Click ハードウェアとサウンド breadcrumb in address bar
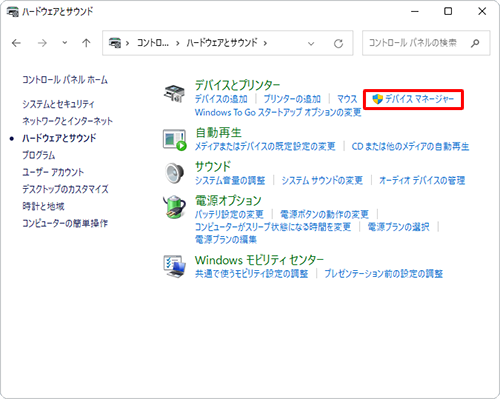Image resolution: width=500 pixels, height=399 pixels. (x=222, y=43)
